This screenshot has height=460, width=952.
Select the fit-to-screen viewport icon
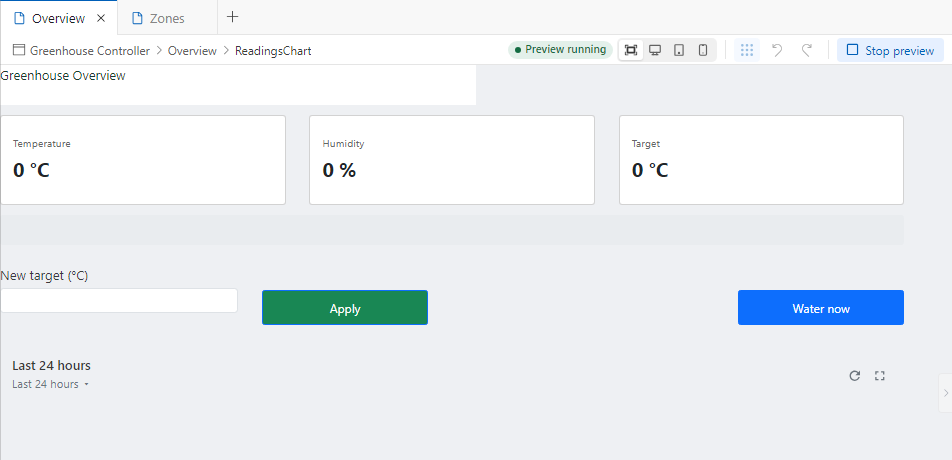point(631,50)
